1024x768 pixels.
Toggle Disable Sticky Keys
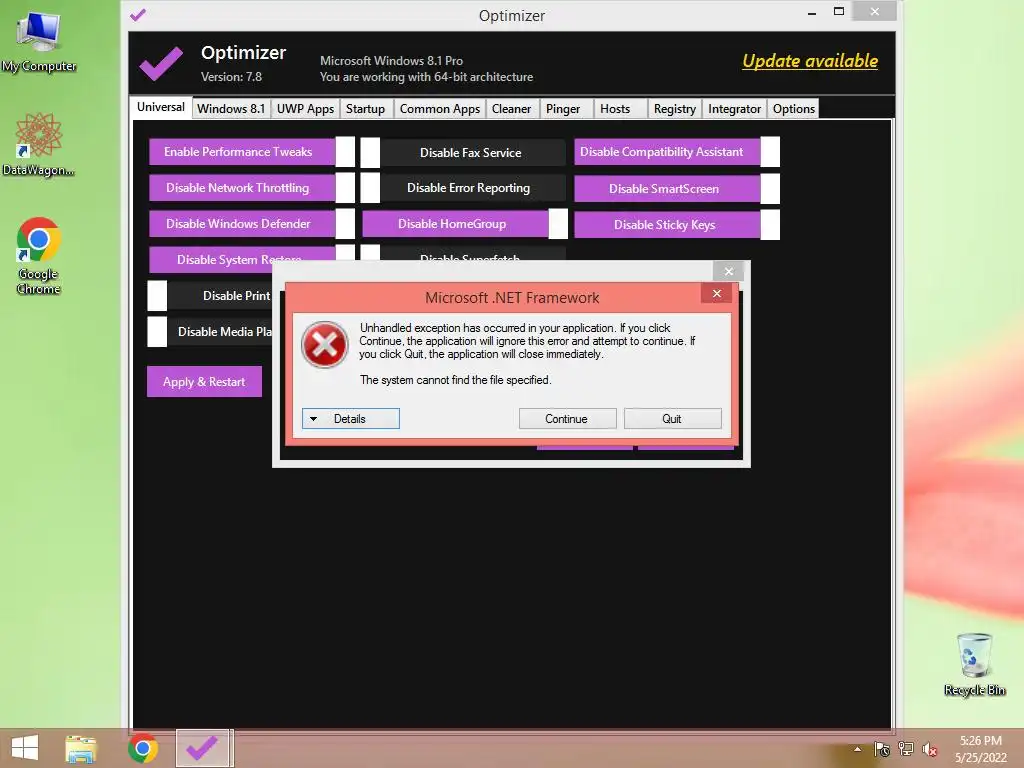pyautogui.click(x=677, y=224)
